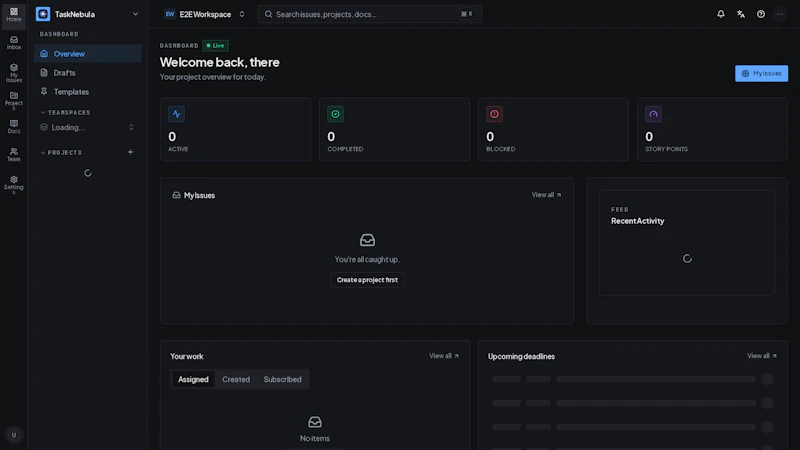Click the Completed stat check icon

point(335,114)
